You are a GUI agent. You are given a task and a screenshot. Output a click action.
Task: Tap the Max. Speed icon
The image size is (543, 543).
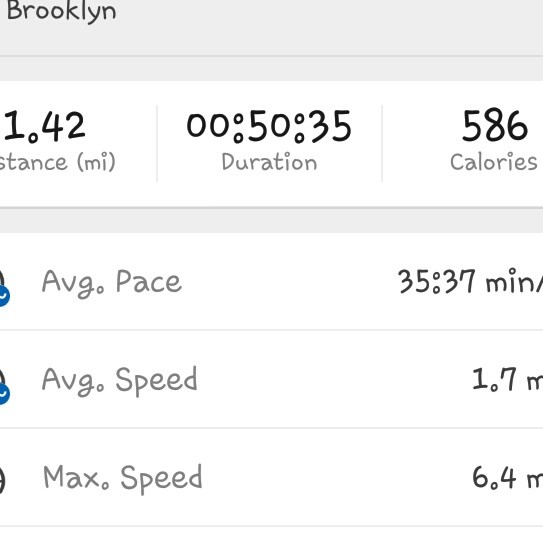(x=2, y=480)
